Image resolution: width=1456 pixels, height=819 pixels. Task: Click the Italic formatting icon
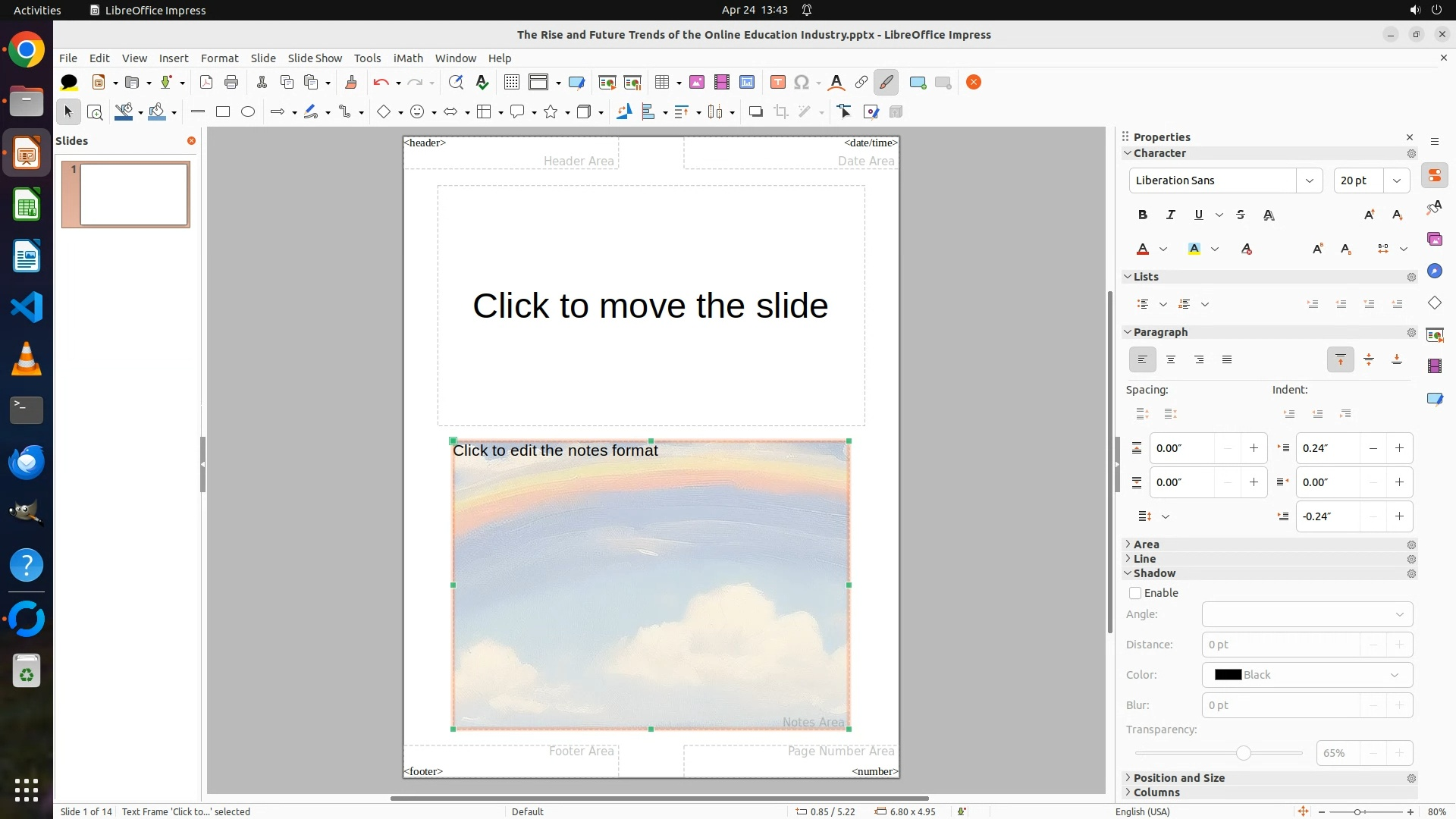point(1171,215)
